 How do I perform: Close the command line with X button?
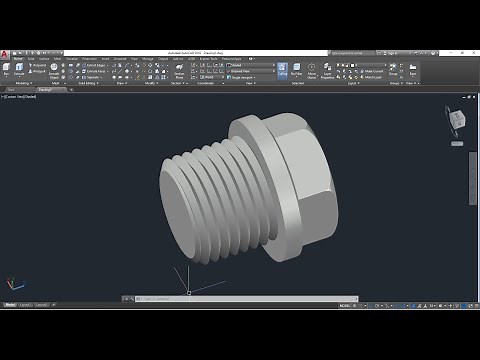tap(126, 299)
